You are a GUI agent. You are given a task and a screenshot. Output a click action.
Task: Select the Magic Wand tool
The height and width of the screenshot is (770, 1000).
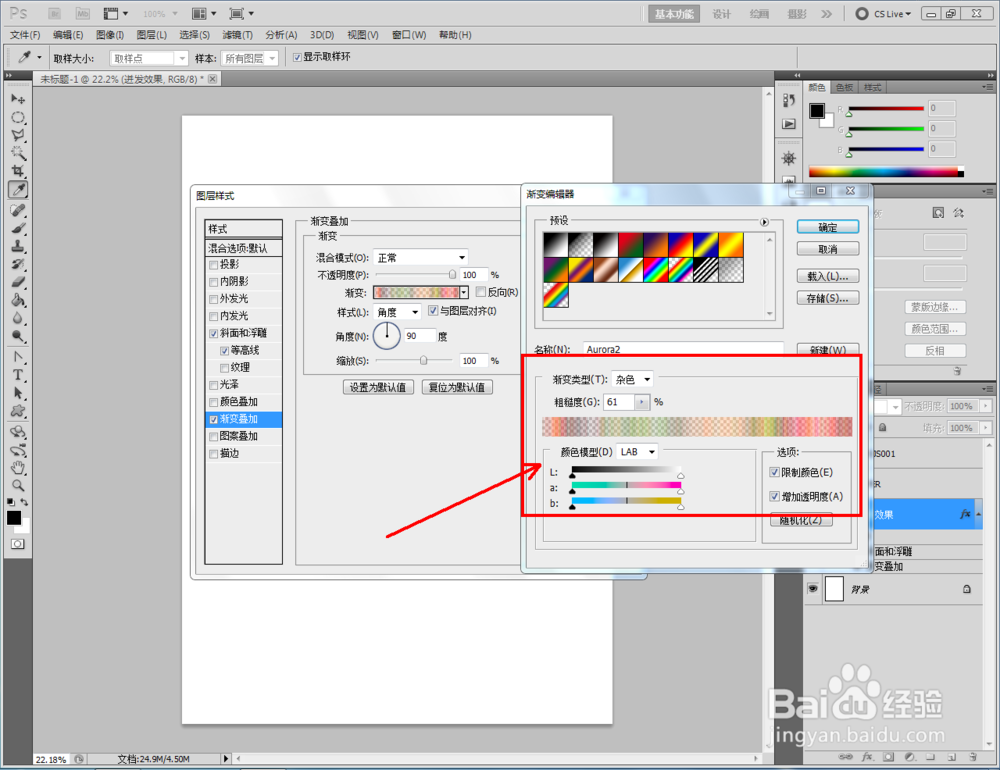coord(18,153)
